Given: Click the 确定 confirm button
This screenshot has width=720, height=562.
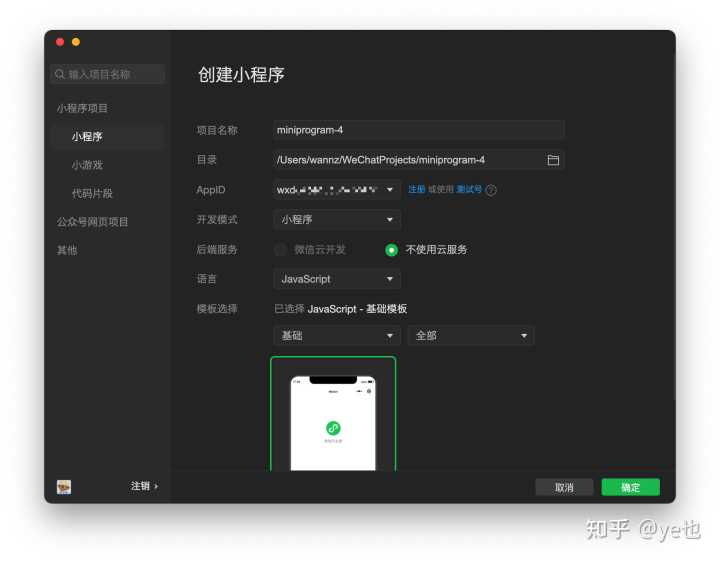Looking at the screenshot, I should click(630, 487).
